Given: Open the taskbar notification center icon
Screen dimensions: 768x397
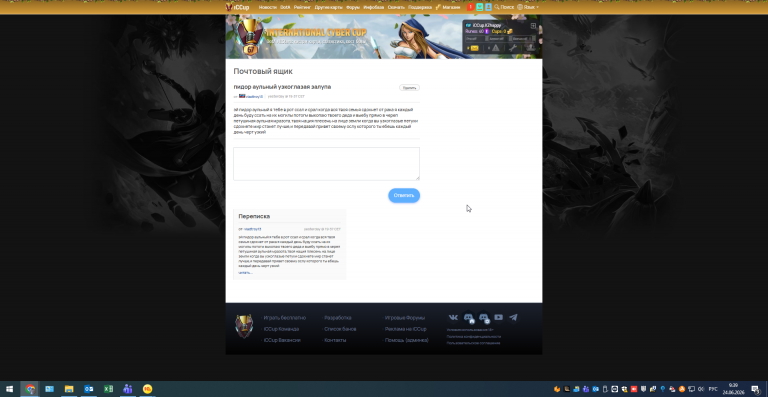Looking at the screenshot, I should [755, 389].
